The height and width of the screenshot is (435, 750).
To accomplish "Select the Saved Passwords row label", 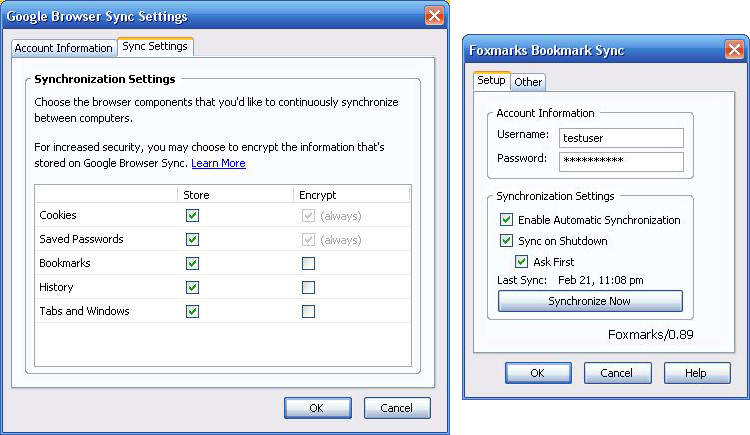I will 81,239.
